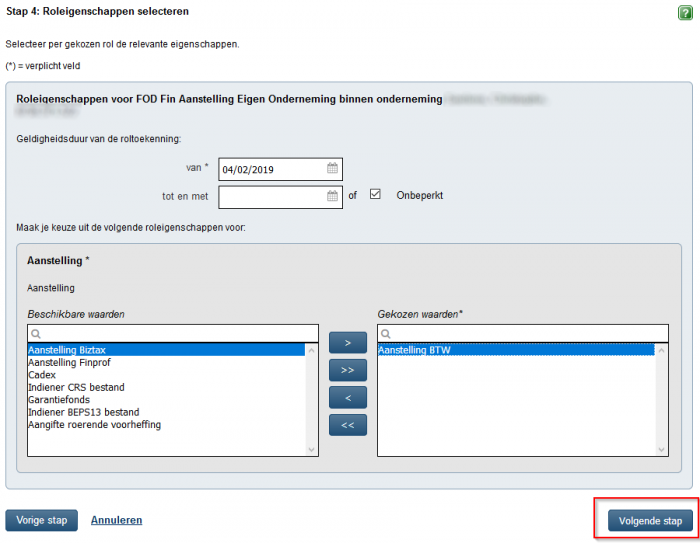Click search icon in Gekozen waarden filter

[x=386, y=333]
